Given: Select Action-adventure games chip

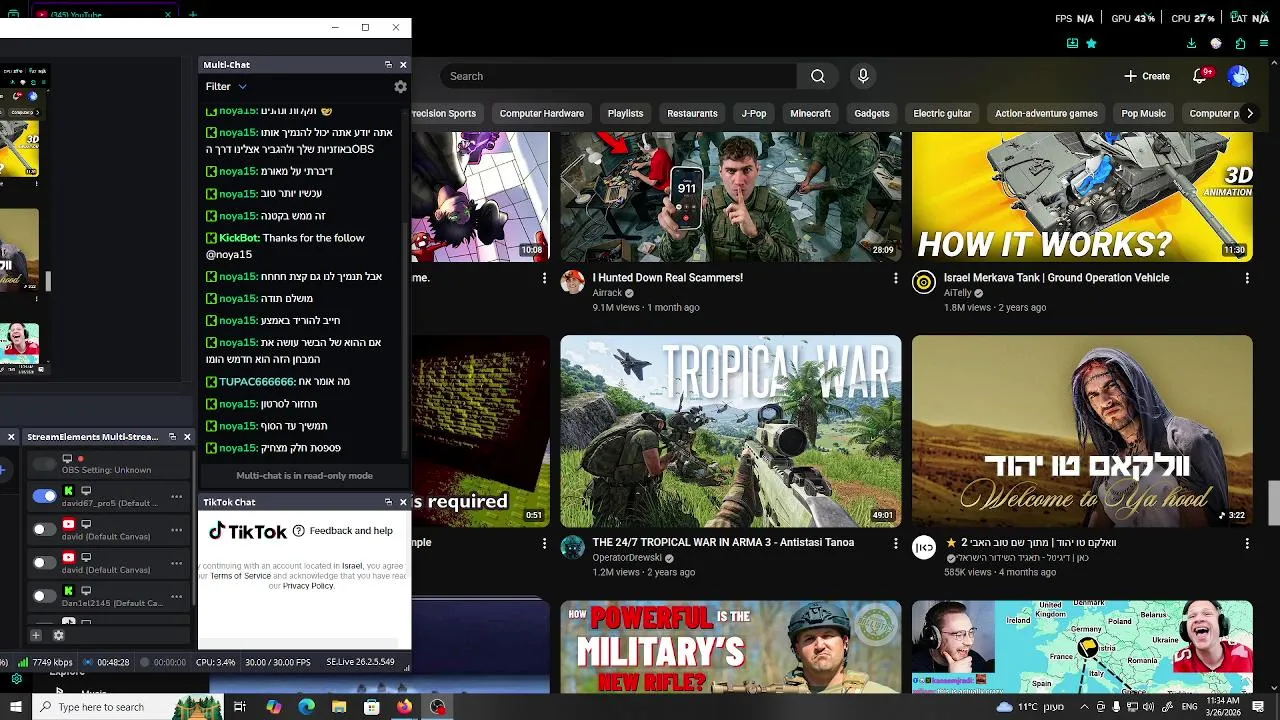Looking at the screenshot, I should coord(1046,113).
